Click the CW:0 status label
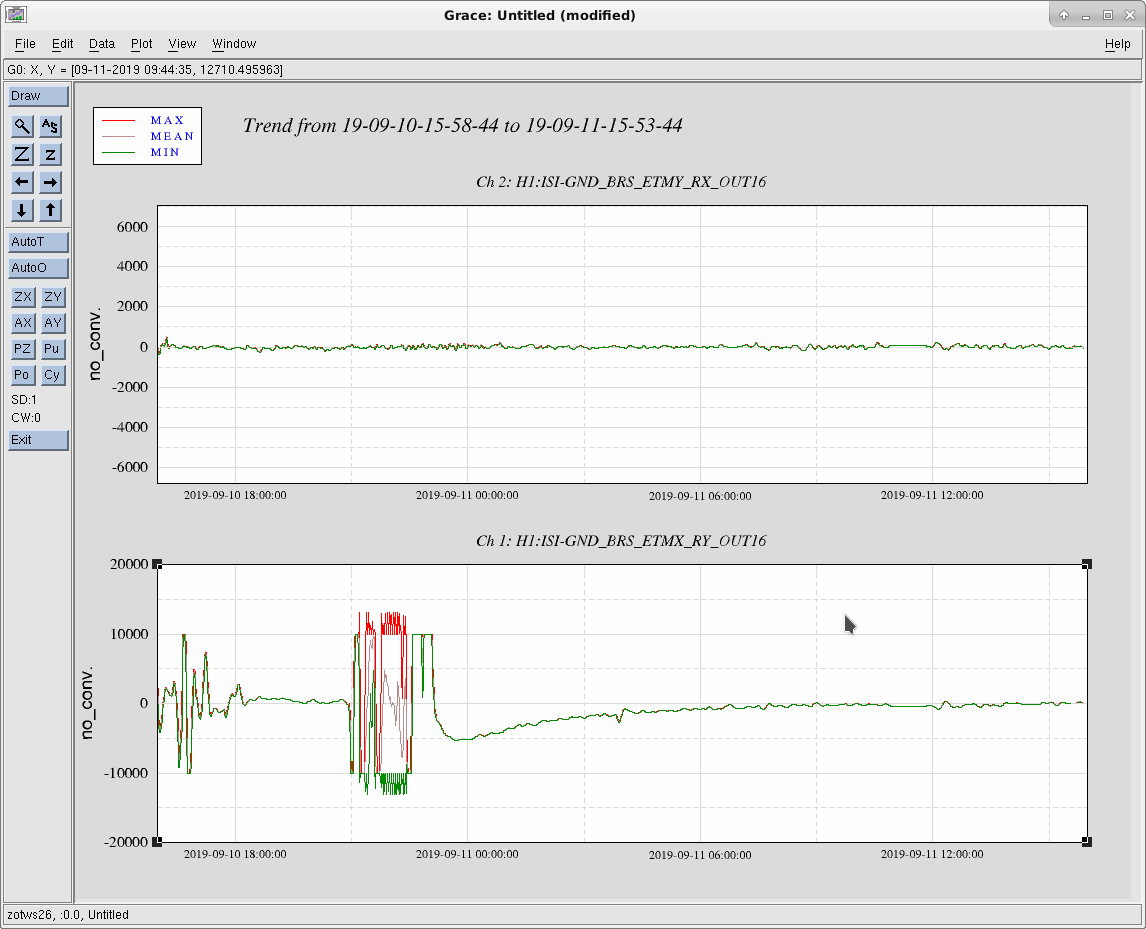 [x=26, y=418]
